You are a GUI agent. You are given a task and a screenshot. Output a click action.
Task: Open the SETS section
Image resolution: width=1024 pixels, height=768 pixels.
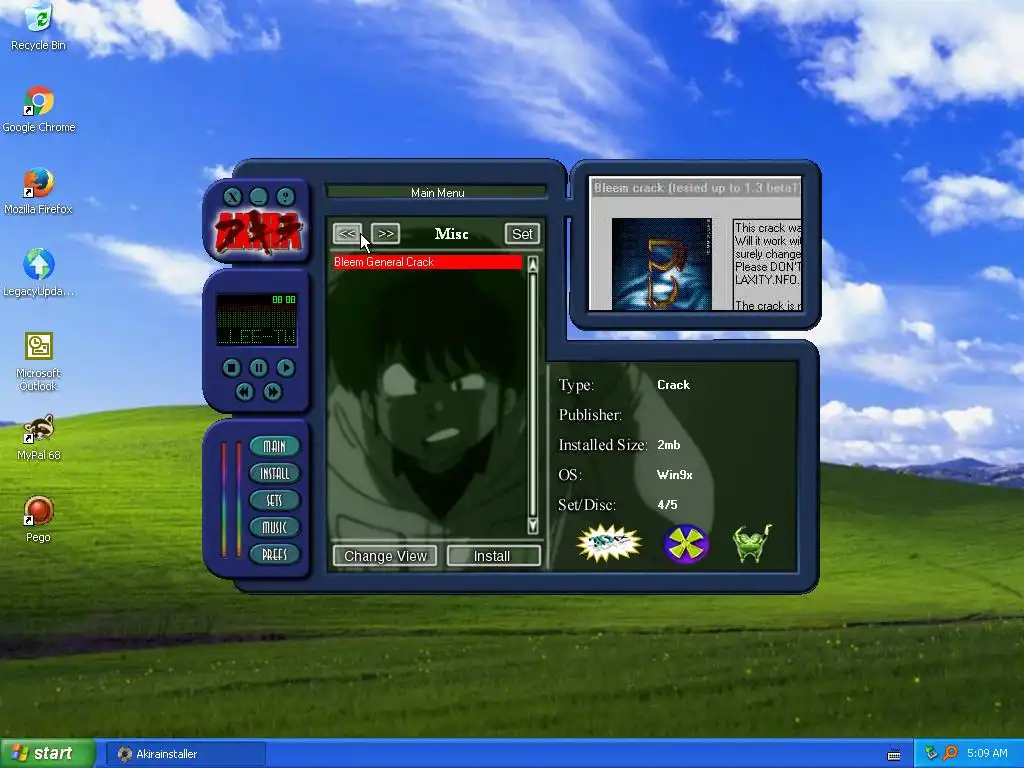click(274, 500)
